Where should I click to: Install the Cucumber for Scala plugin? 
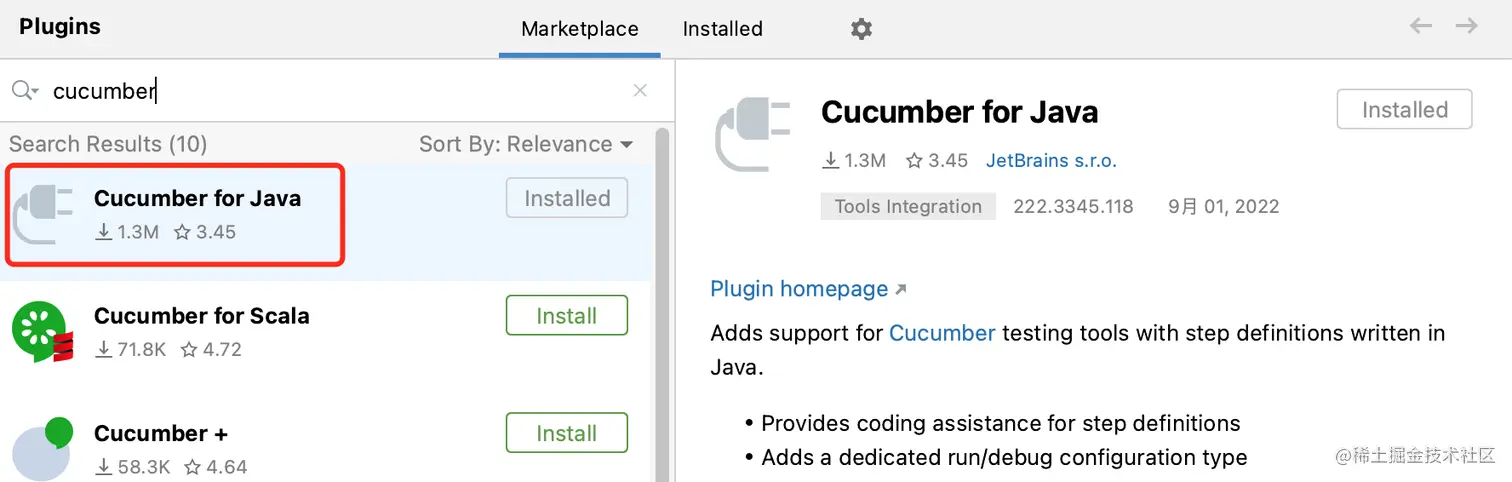pos(567,316)
